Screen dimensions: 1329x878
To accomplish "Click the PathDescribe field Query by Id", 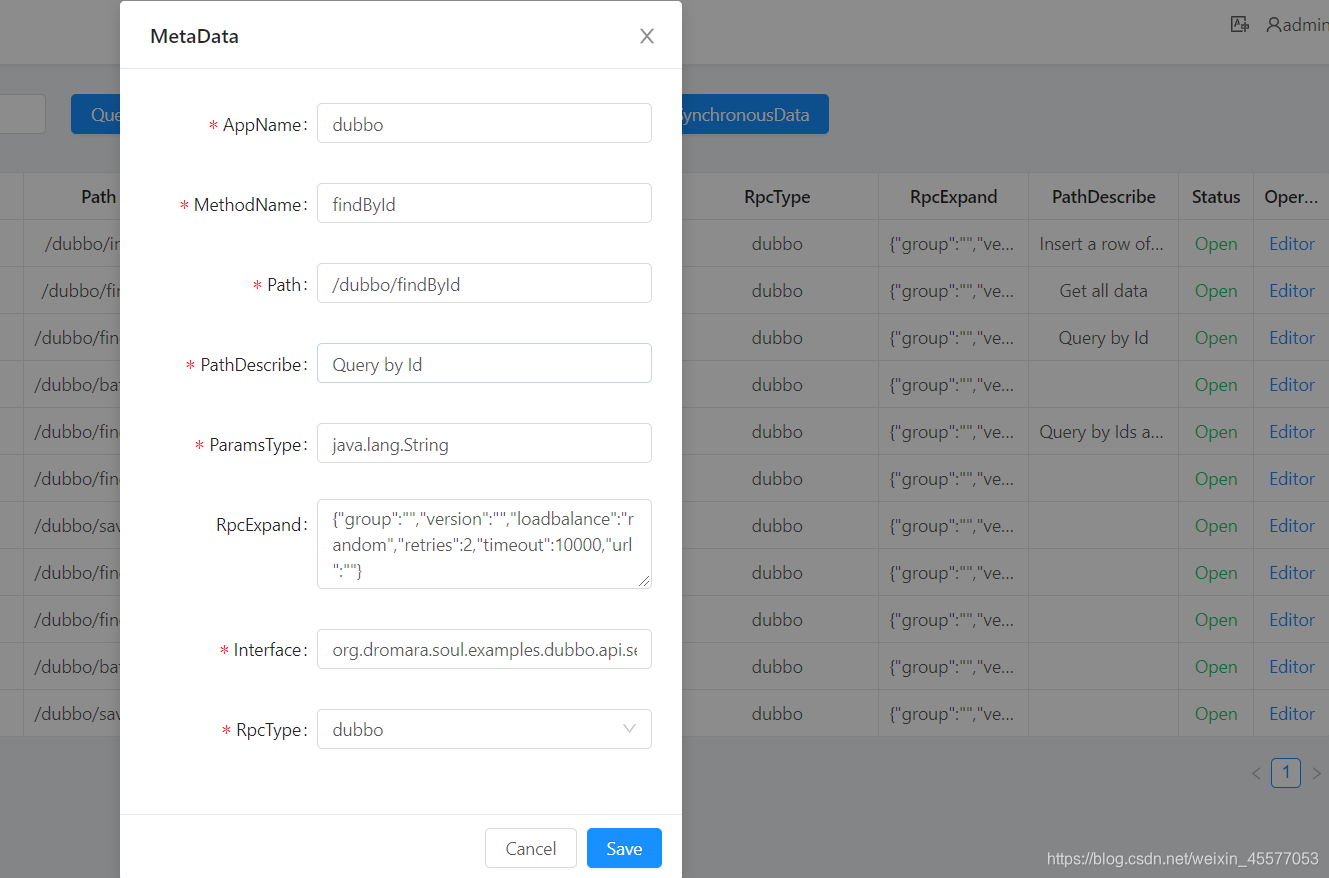I will click(x=484, y=364).
